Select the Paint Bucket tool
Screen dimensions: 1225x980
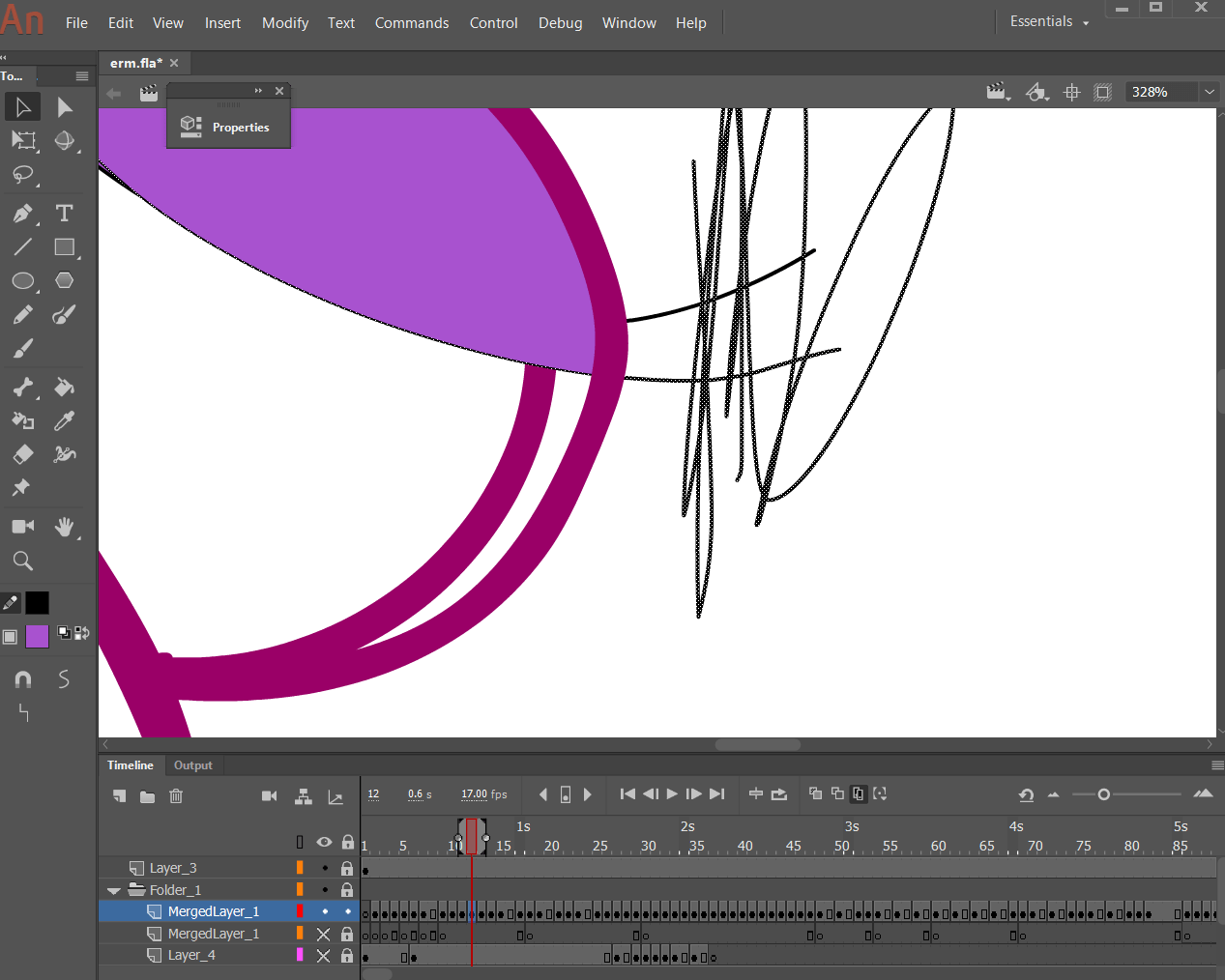click(x=64, y=388)
